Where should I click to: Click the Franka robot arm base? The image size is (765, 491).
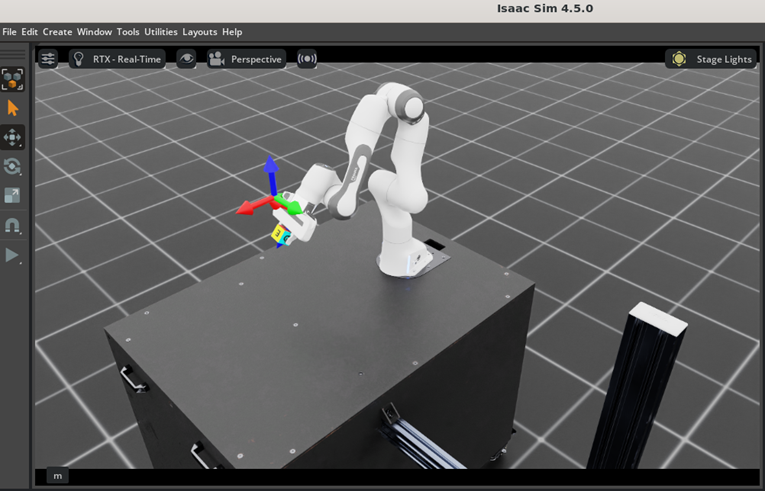408,262
